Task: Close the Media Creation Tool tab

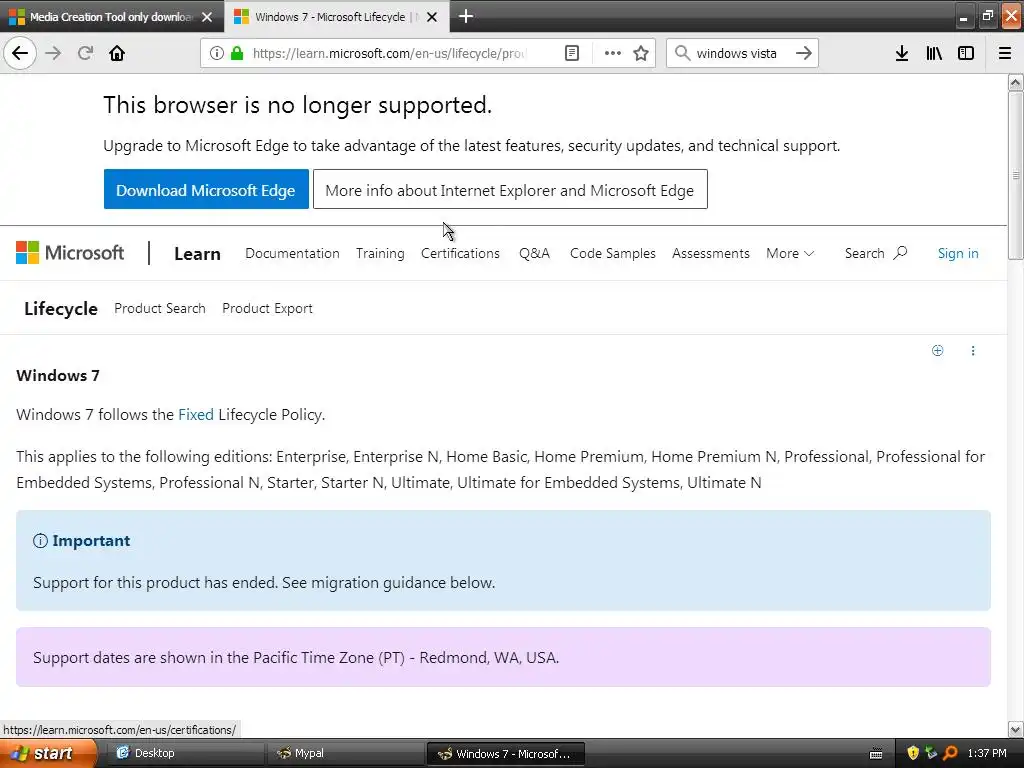Action: pyautogui.click(x=207, y=17)
